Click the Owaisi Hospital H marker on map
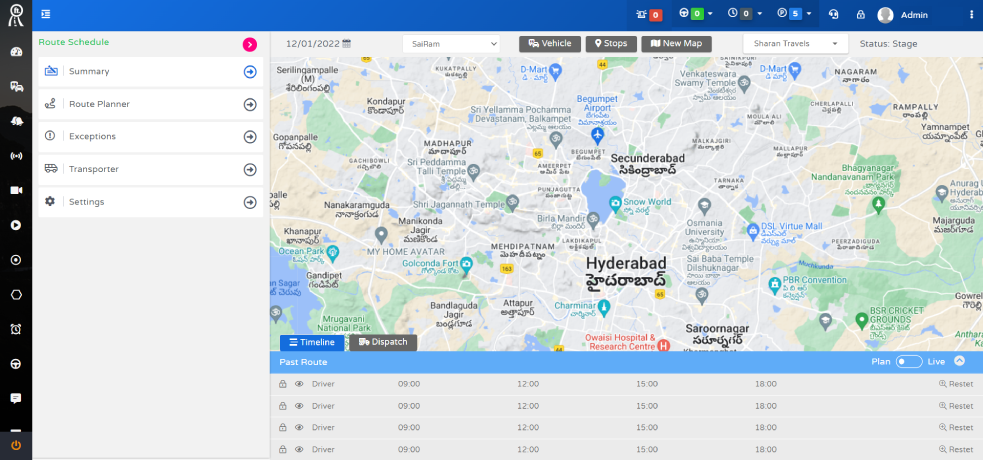This screenshot has width=983, height=460. pyautogui.click(x=663, y=345)
